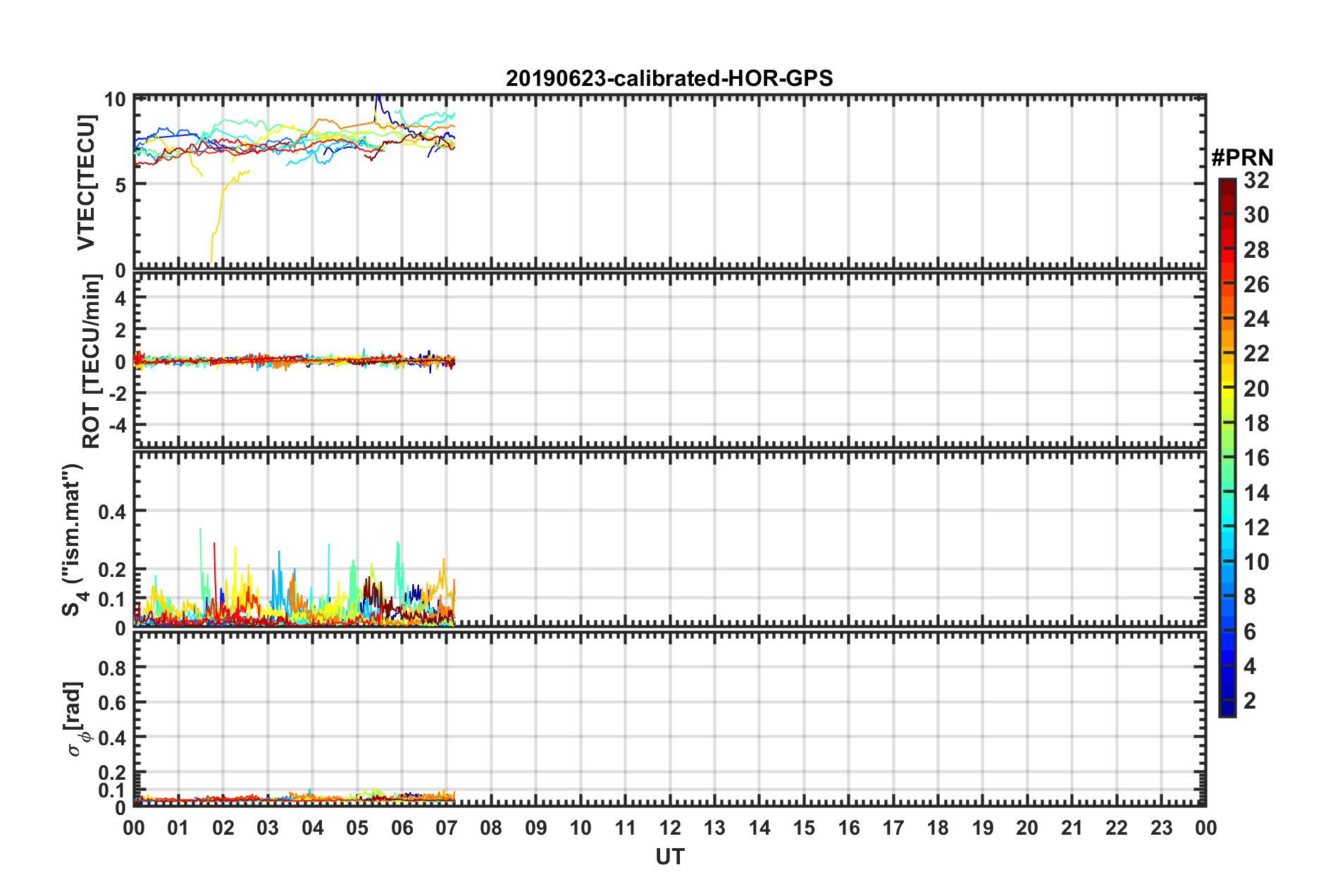
Task: Click colorbar tick label 2
Action: point(1250,700)
